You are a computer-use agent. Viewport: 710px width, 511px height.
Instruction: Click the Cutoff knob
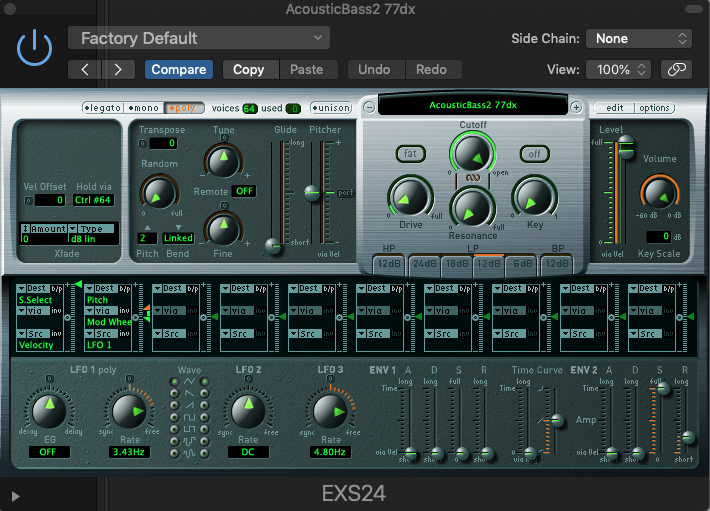pos(472,153)
